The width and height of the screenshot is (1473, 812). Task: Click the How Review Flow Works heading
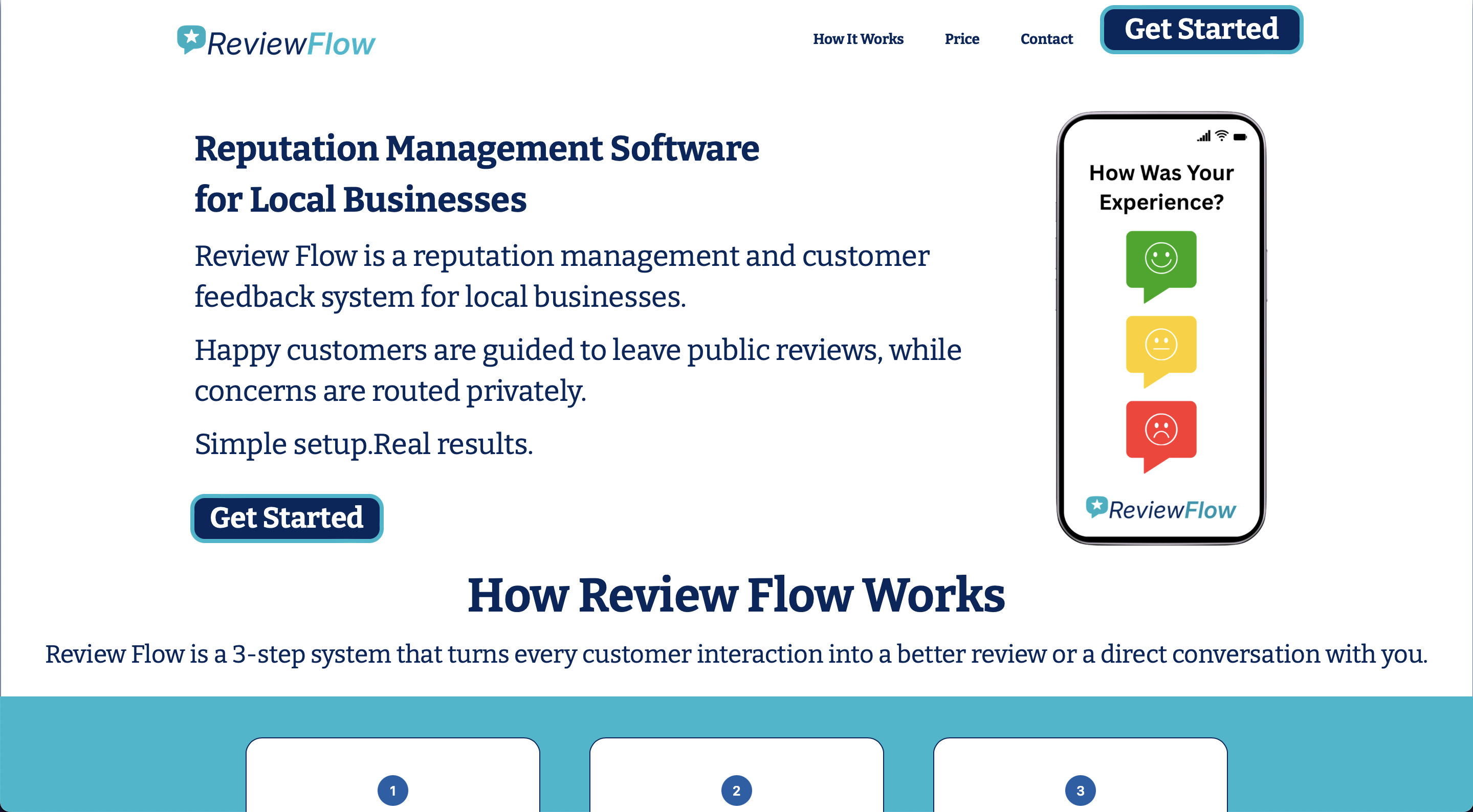click(x=736, y=595)
